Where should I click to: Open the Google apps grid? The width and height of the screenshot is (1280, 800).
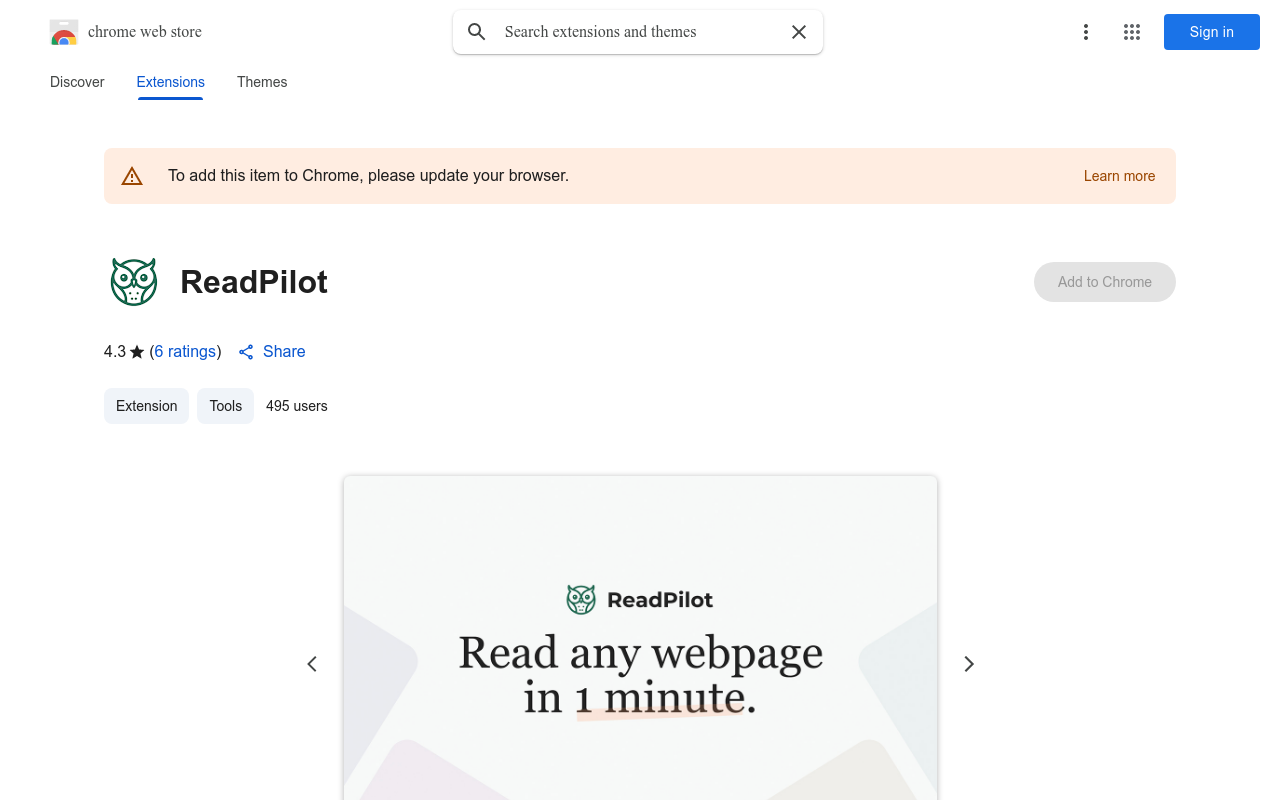(1132, 32)
